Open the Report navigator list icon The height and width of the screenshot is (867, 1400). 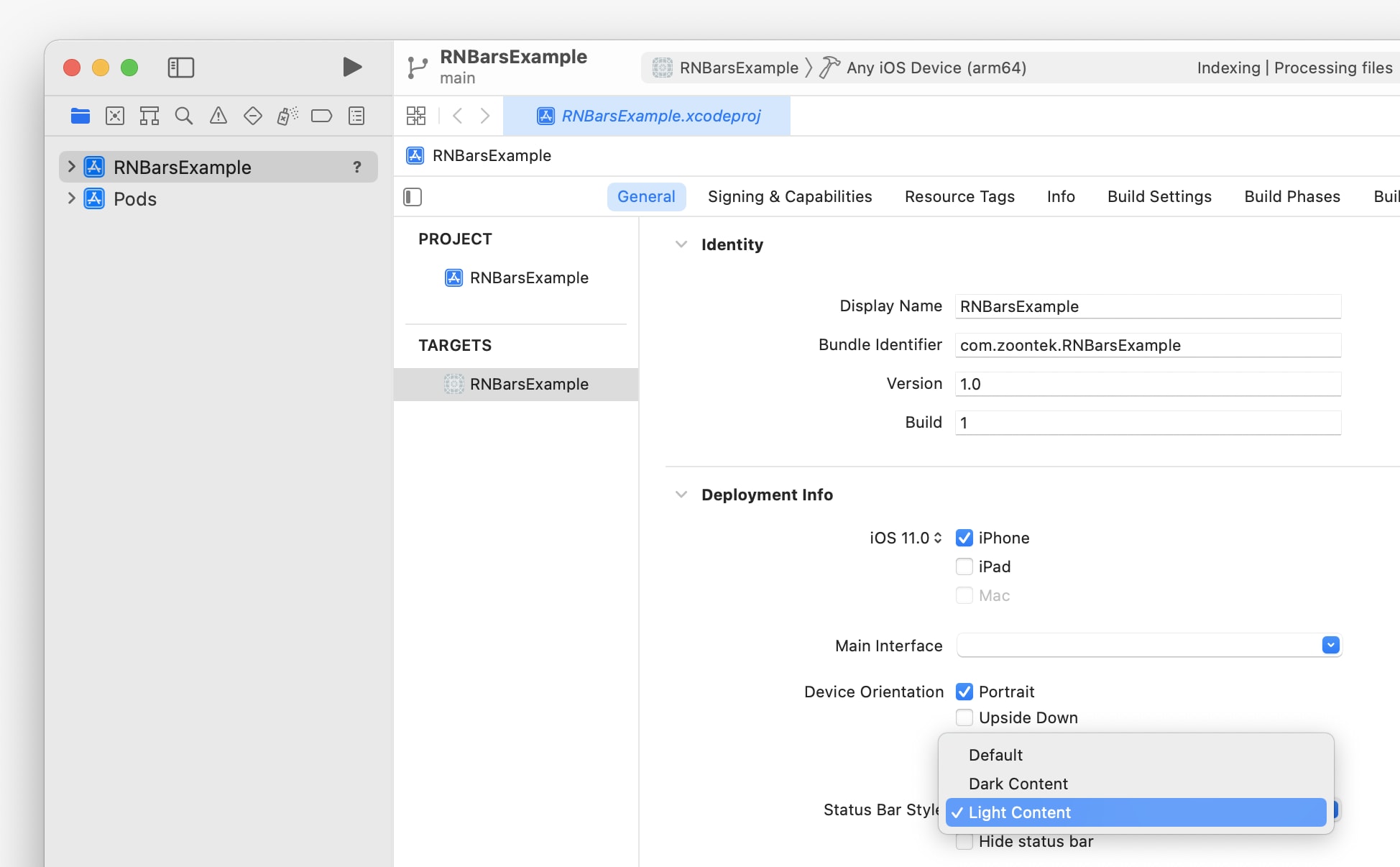(356, 115)
